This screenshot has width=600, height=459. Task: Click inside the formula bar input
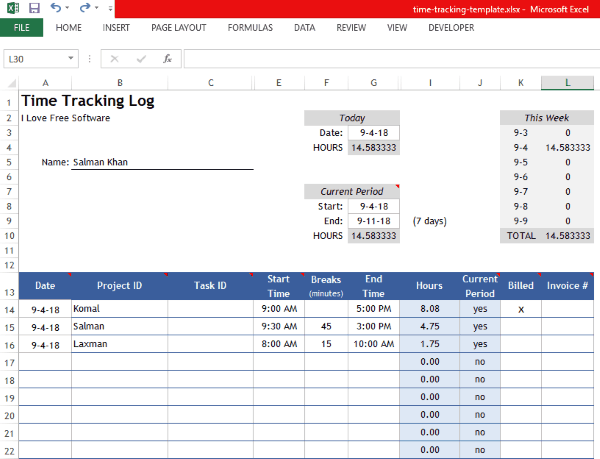[x=390, y=59]
